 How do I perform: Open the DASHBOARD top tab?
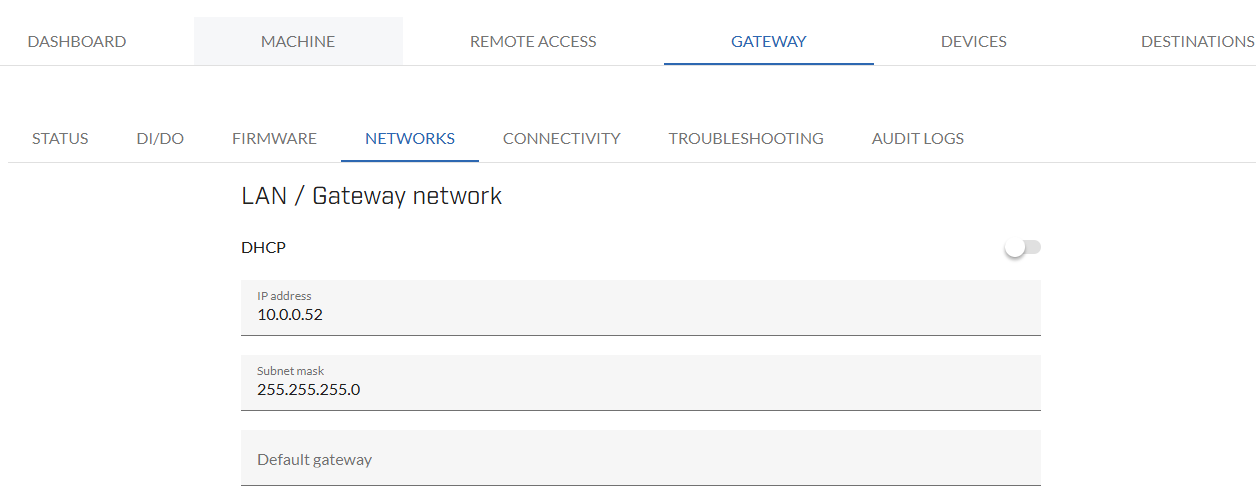pos(77,42)
